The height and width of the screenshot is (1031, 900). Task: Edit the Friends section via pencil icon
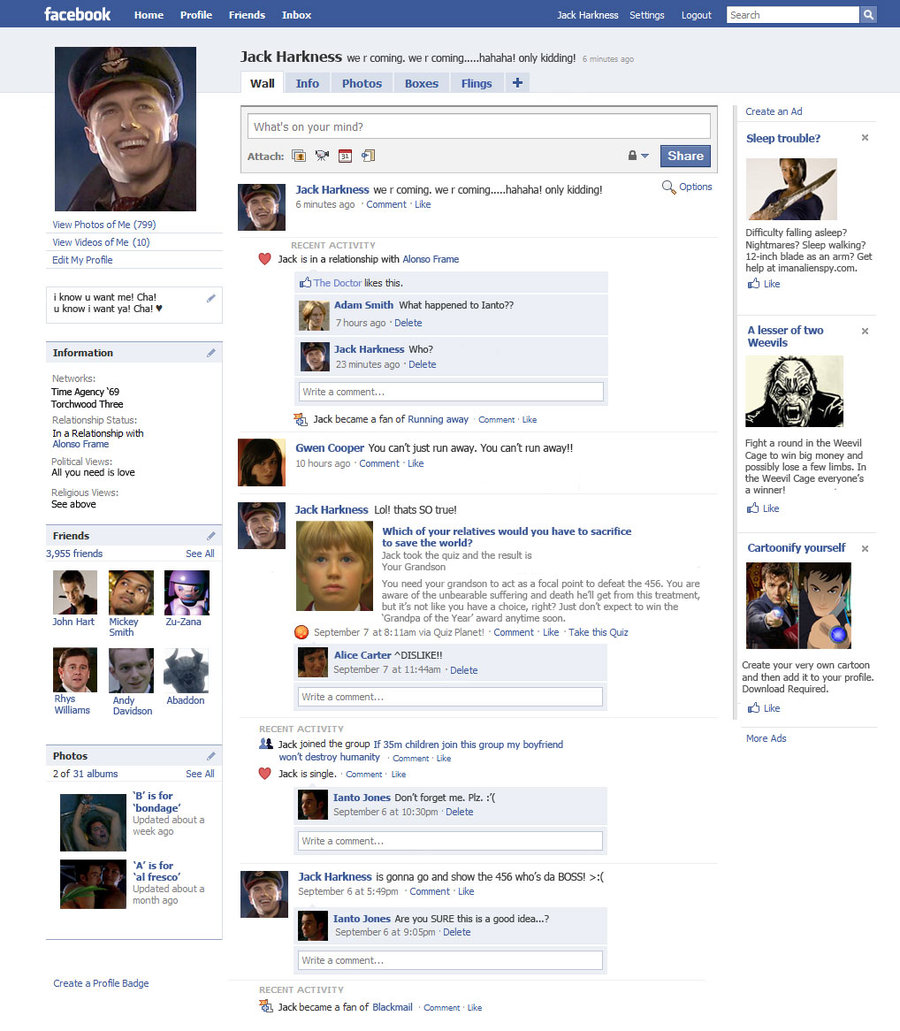point(211,536)
